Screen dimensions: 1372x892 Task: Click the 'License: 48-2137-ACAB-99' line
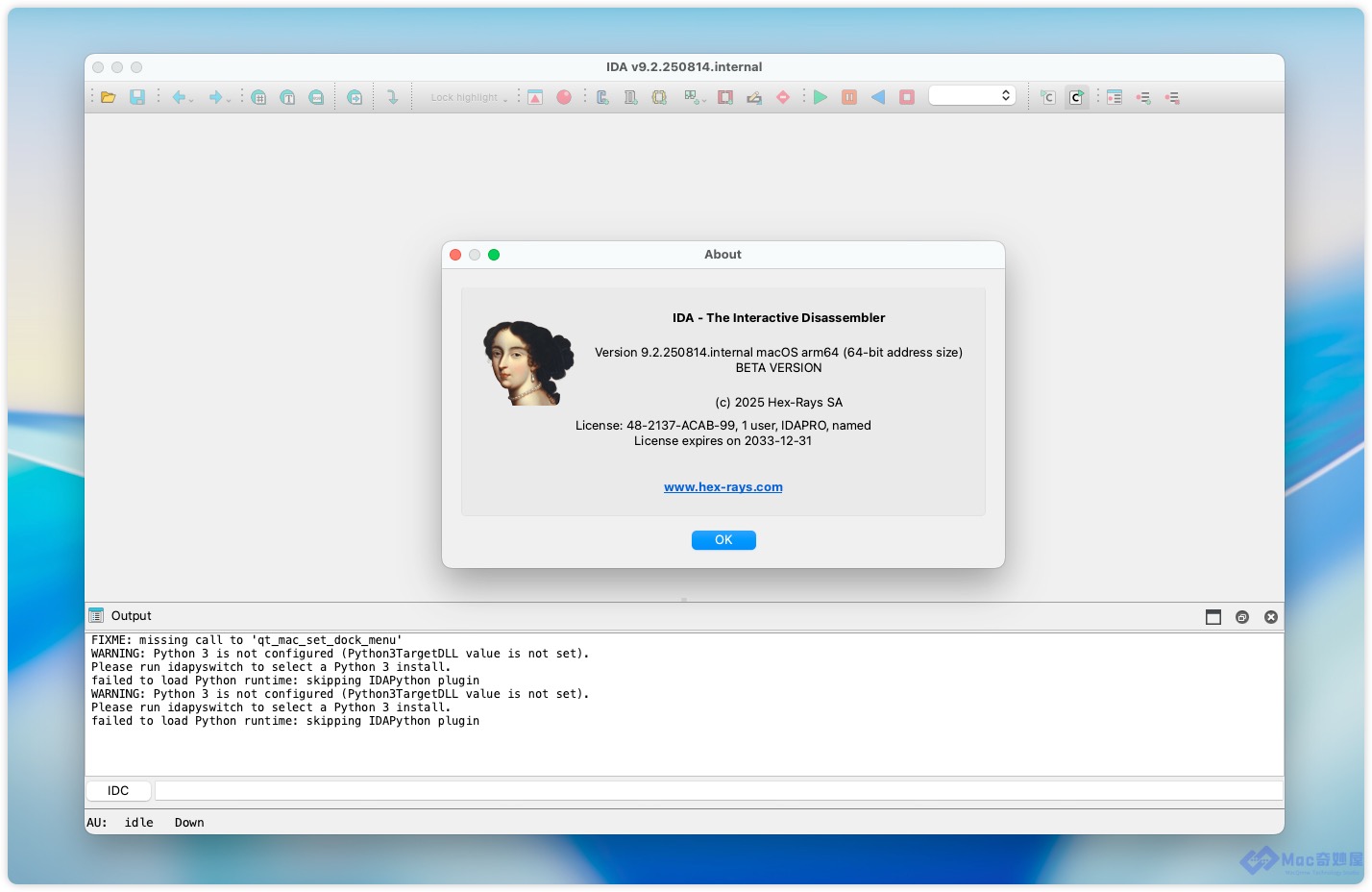point(723,426)
